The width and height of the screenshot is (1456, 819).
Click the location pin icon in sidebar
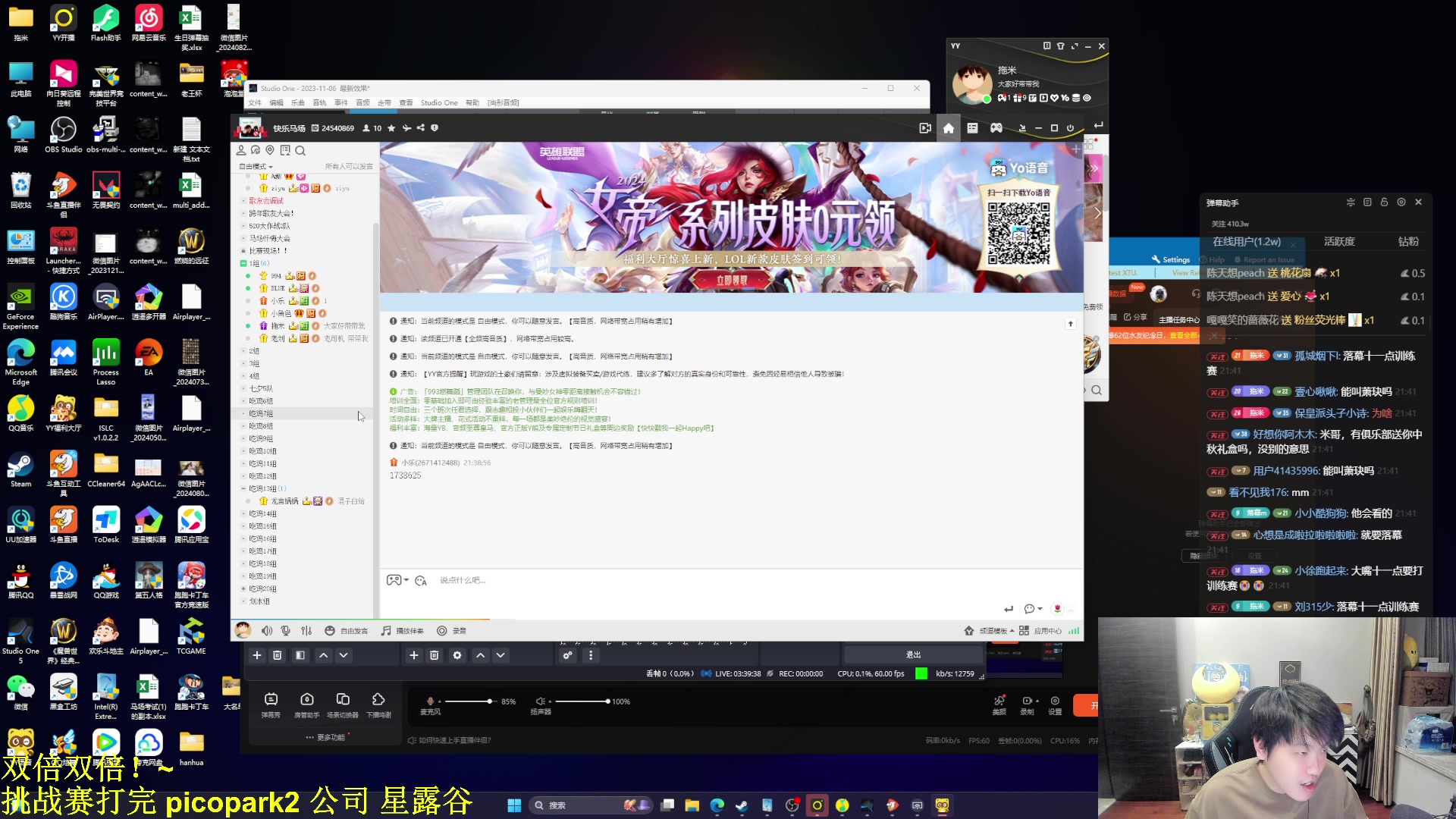(x=270, y=150)
